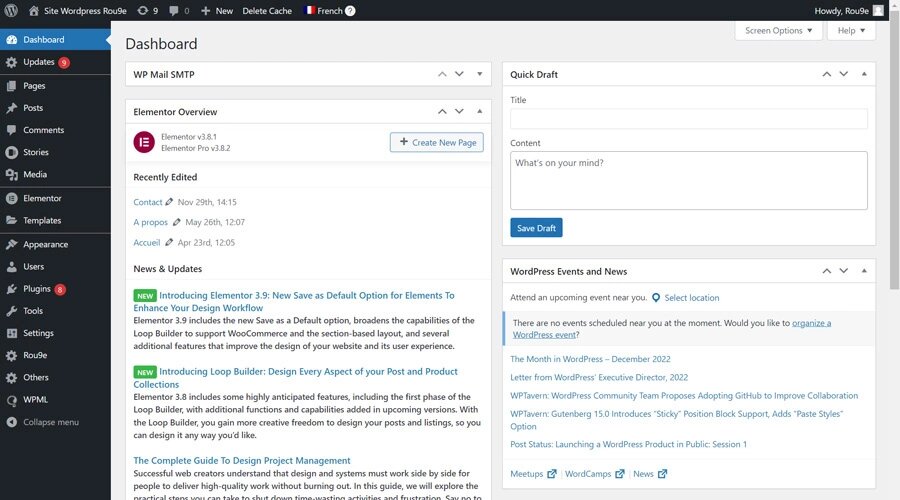Screen dimensions: 900x500
Task: Open Introducing Loop Builder article link
Action: tap(296, 378)
